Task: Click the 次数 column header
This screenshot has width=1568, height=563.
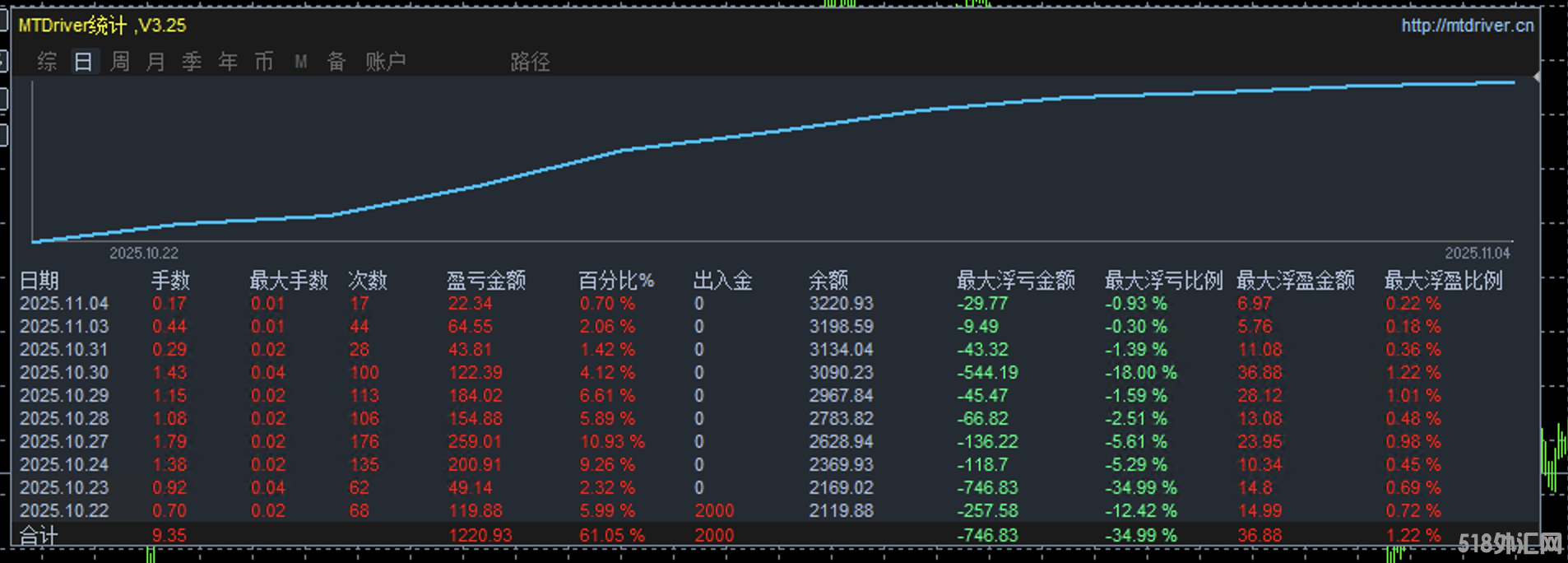Action: tap(367, 281)
